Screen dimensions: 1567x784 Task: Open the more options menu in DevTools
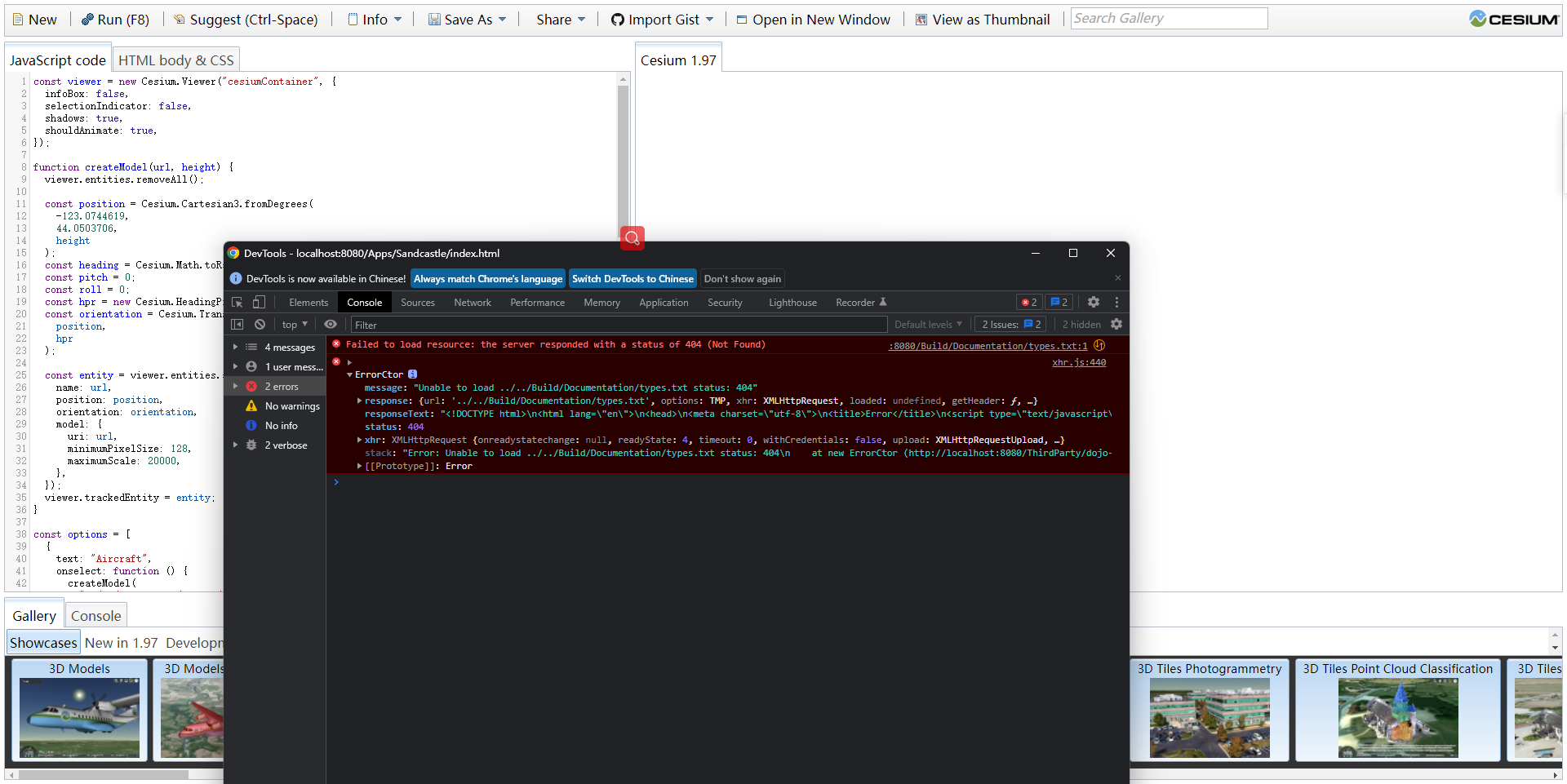tap(1116, 302)
